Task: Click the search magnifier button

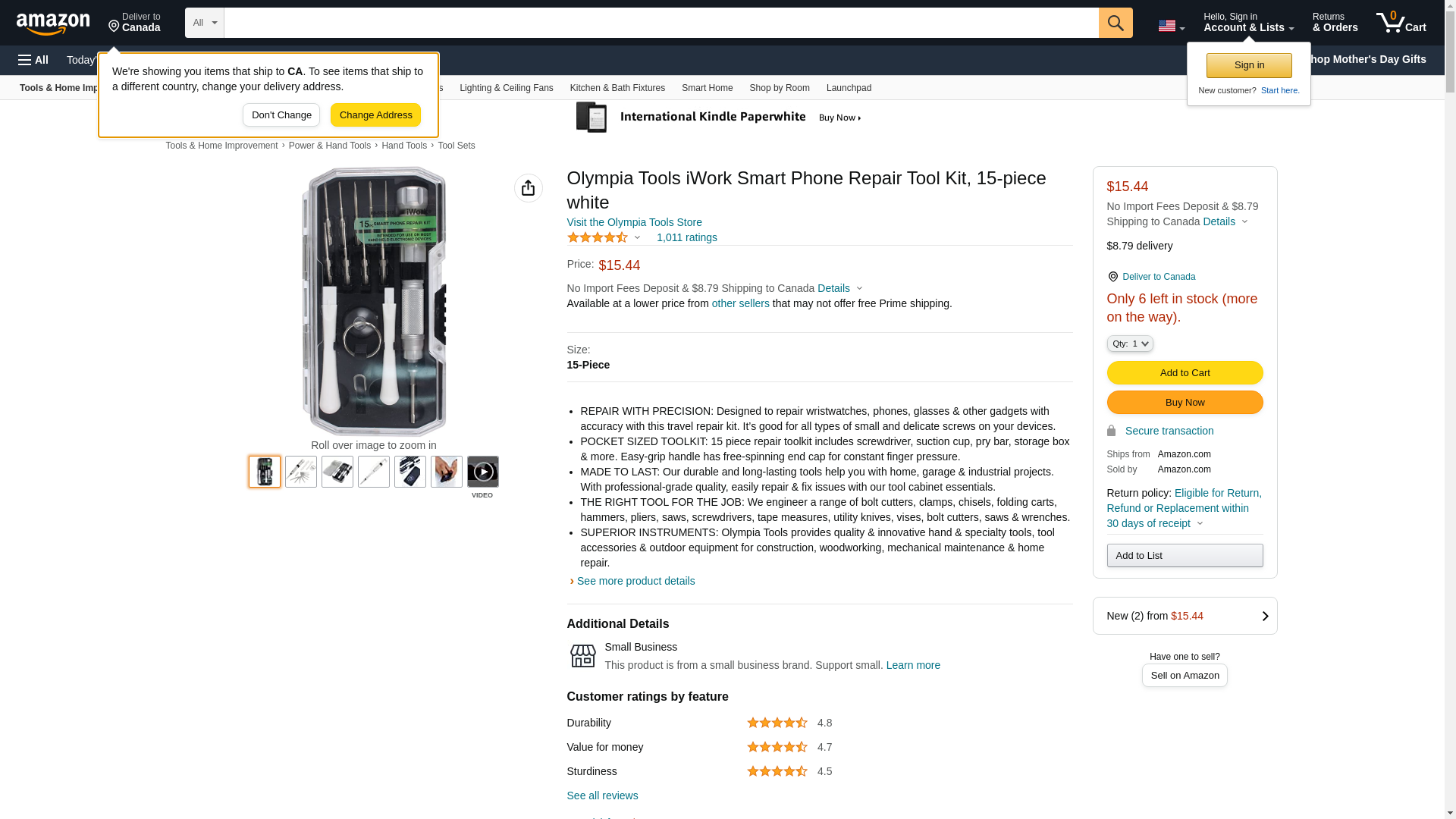Action: coord(1115,23)
